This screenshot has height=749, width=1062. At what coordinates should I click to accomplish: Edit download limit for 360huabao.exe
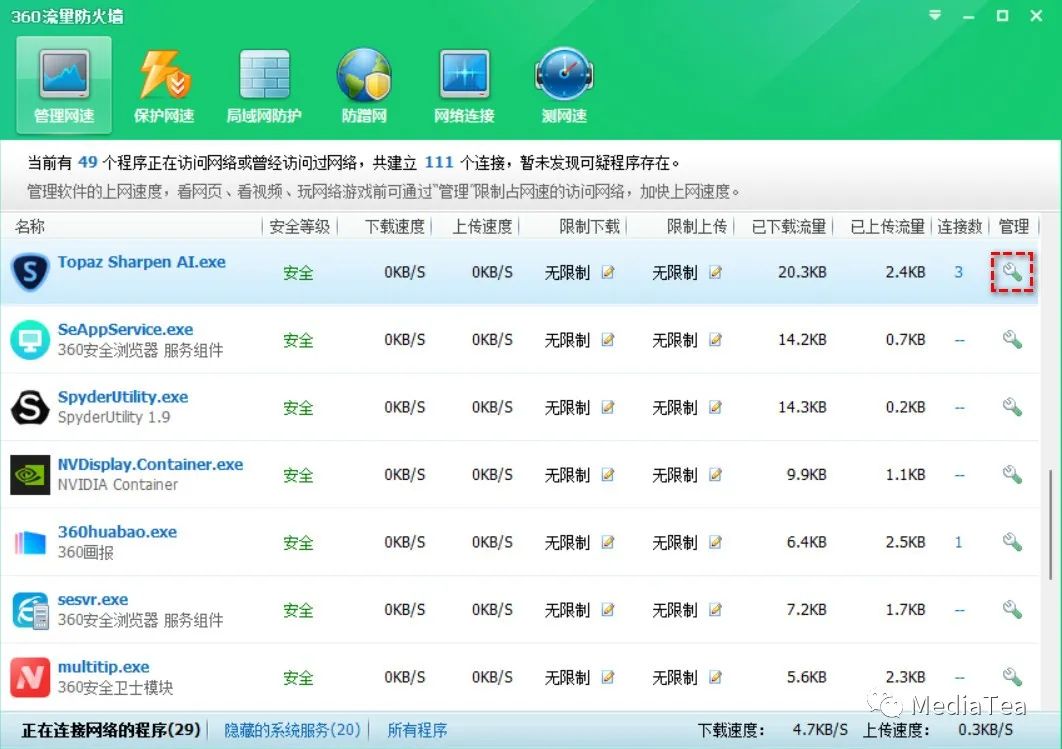[x=608, y=542]
